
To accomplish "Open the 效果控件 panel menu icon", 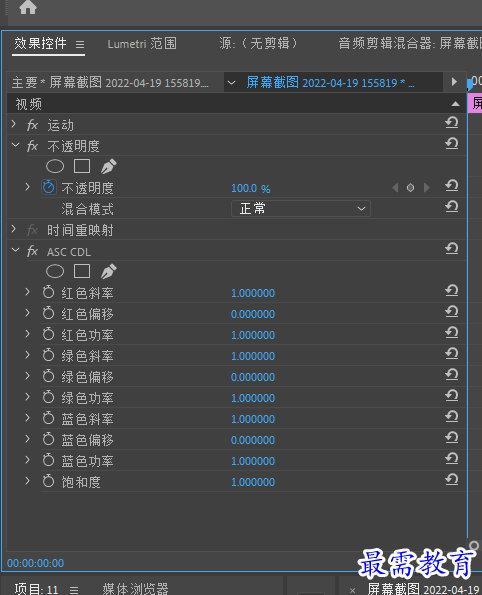I will 80,44.
